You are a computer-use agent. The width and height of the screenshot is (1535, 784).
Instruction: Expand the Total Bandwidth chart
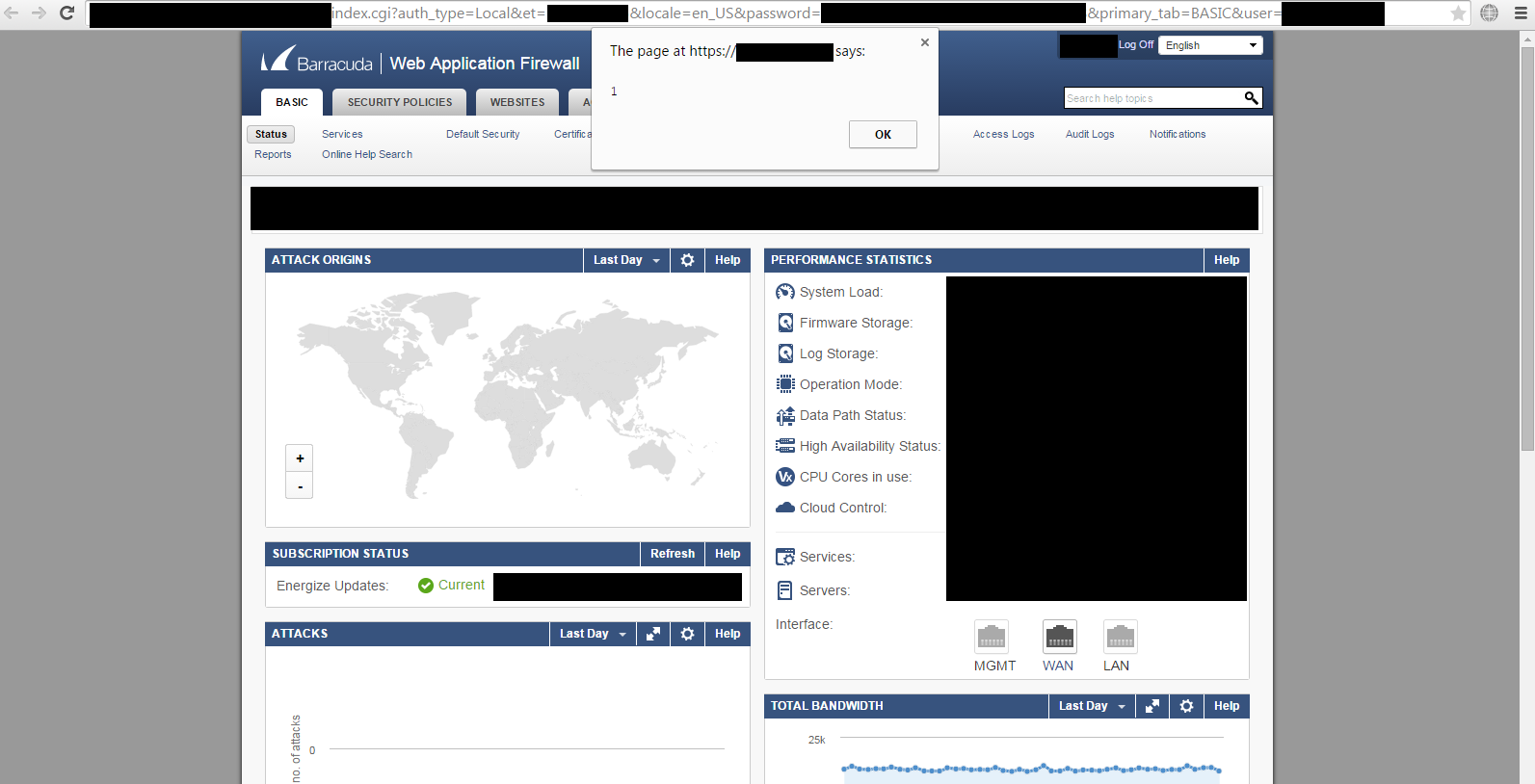tap(1152, 706)
